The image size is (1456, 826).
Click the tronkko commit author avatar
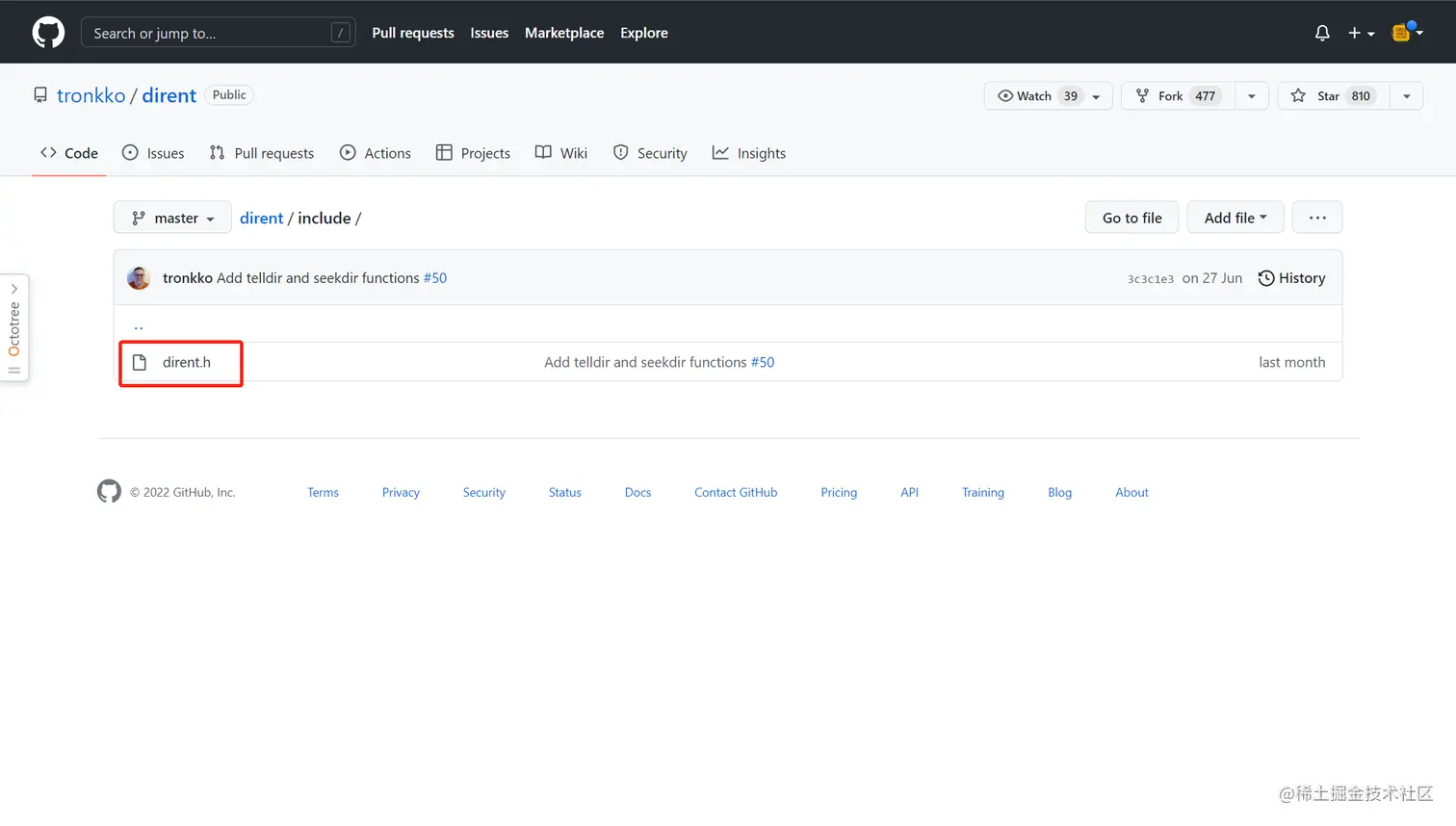(139, 278)
